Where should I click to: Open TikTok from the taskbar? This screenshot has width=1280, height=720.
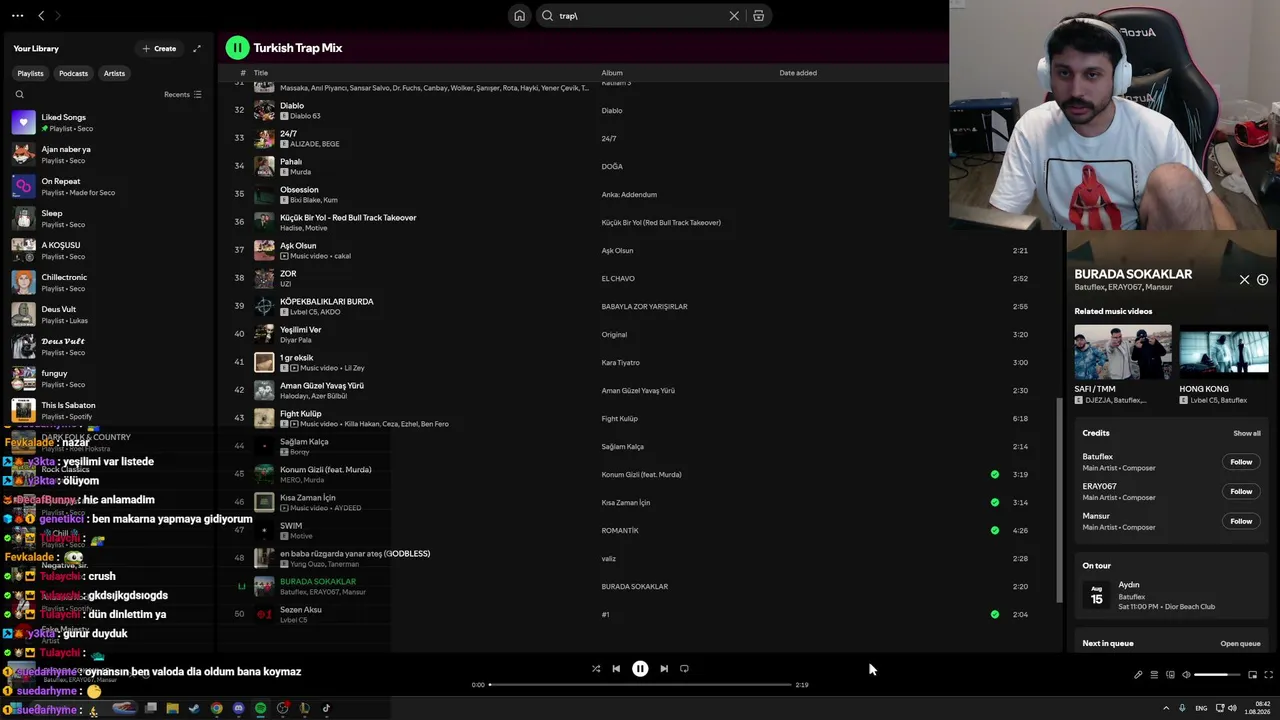(x=326, y=708)
